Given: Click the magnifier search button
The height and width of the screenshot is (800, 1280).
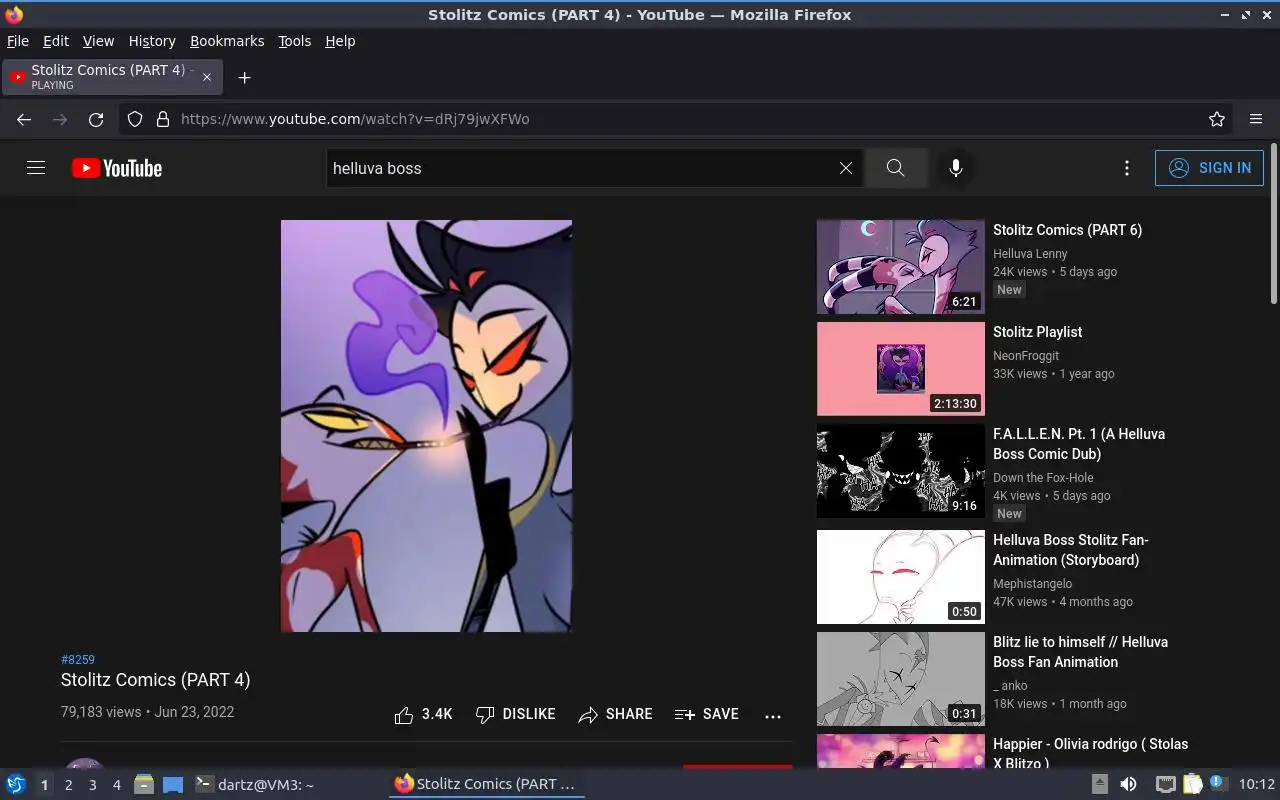Looking at the screenshot, I should click(x=895, y=168).
